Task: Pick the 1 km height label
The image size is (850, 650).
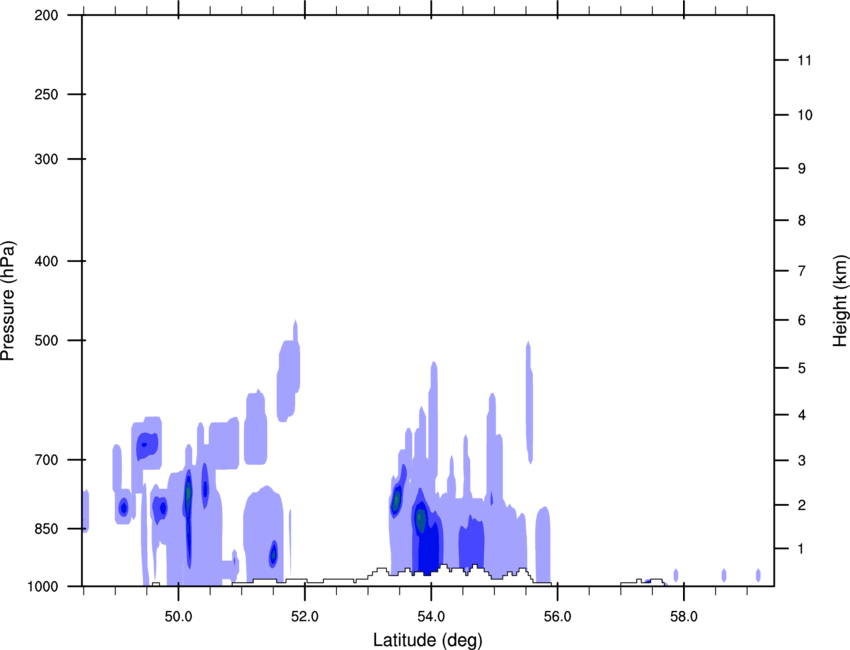Action: click(x=802, y=549)
